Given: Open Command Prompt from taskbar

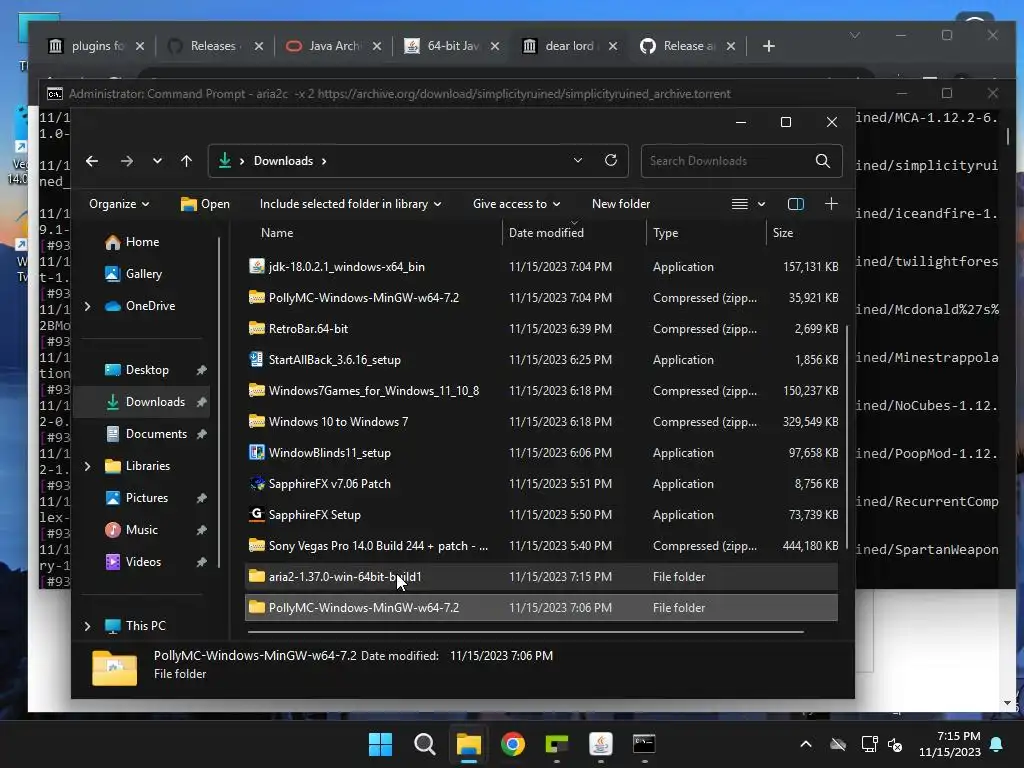Looking at the screenshot, I should click(644, 744).
